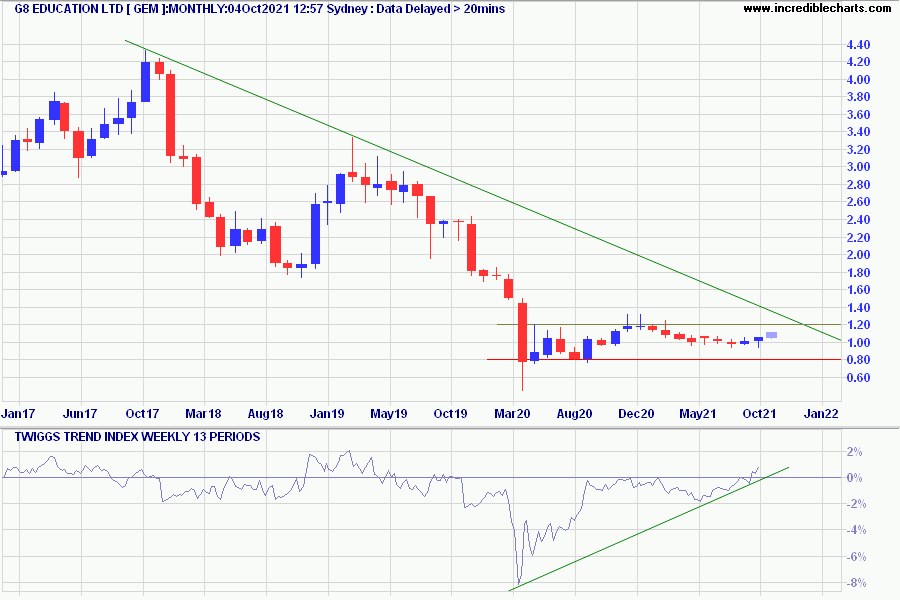Click the Dec20 date axis label

click(x=637, y=413)
